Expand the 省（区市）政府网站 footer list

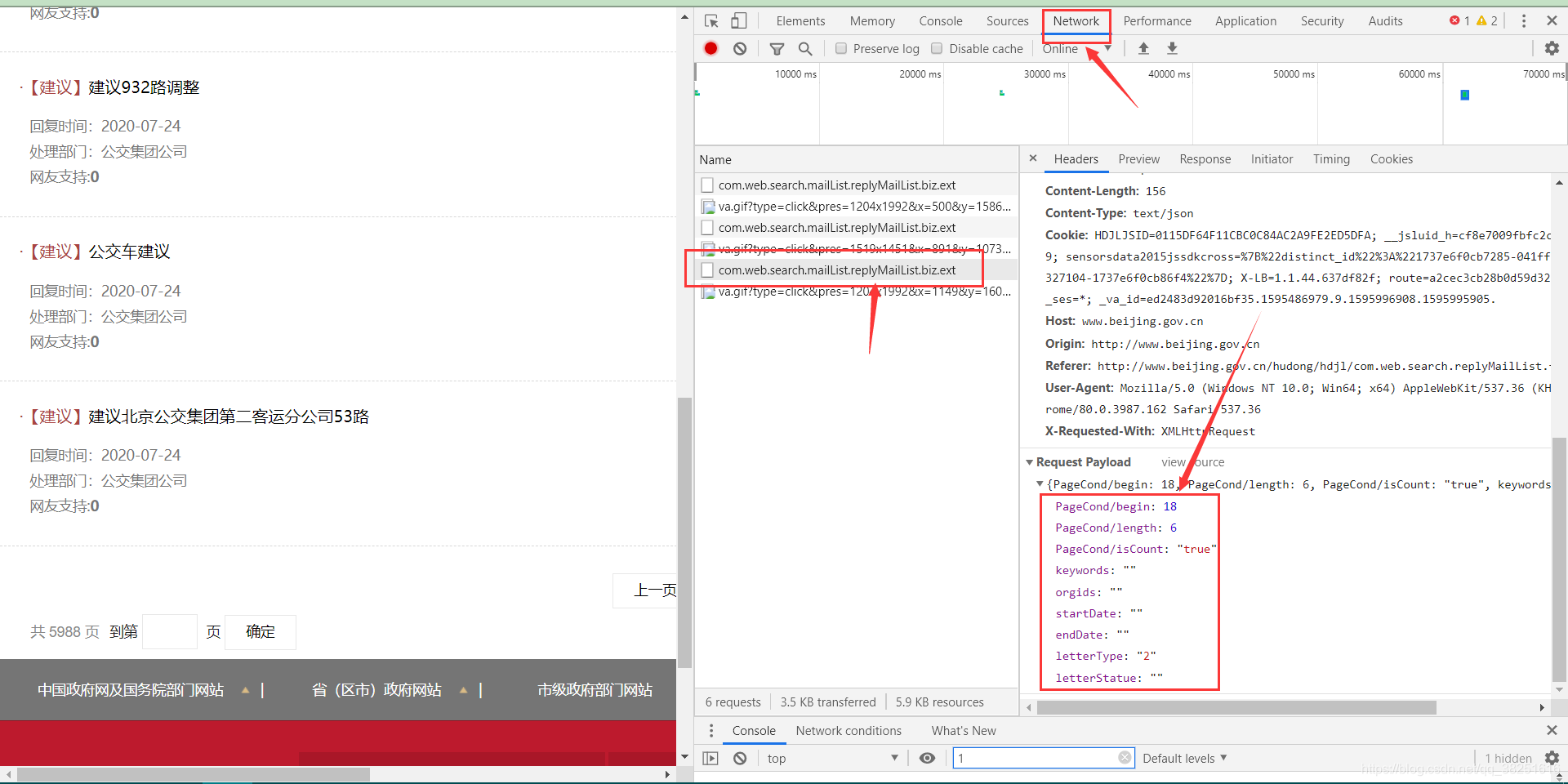coord(463,690)
